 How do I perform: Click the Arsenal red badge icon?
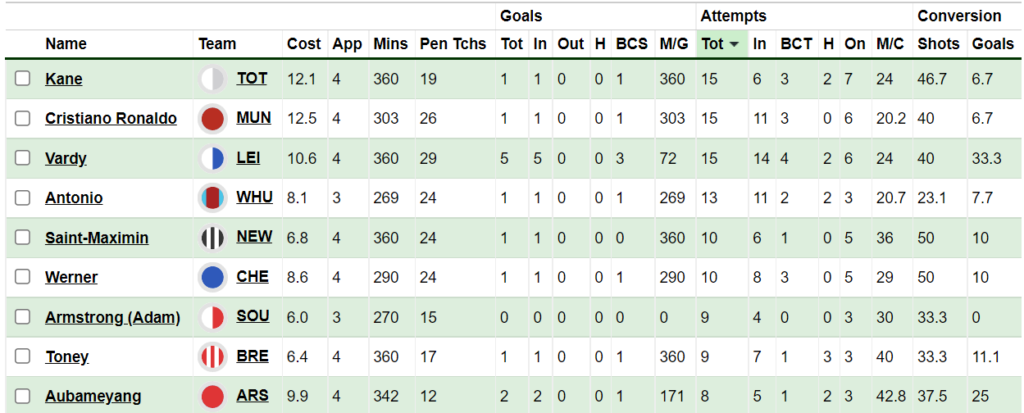[x=213, y=397]
